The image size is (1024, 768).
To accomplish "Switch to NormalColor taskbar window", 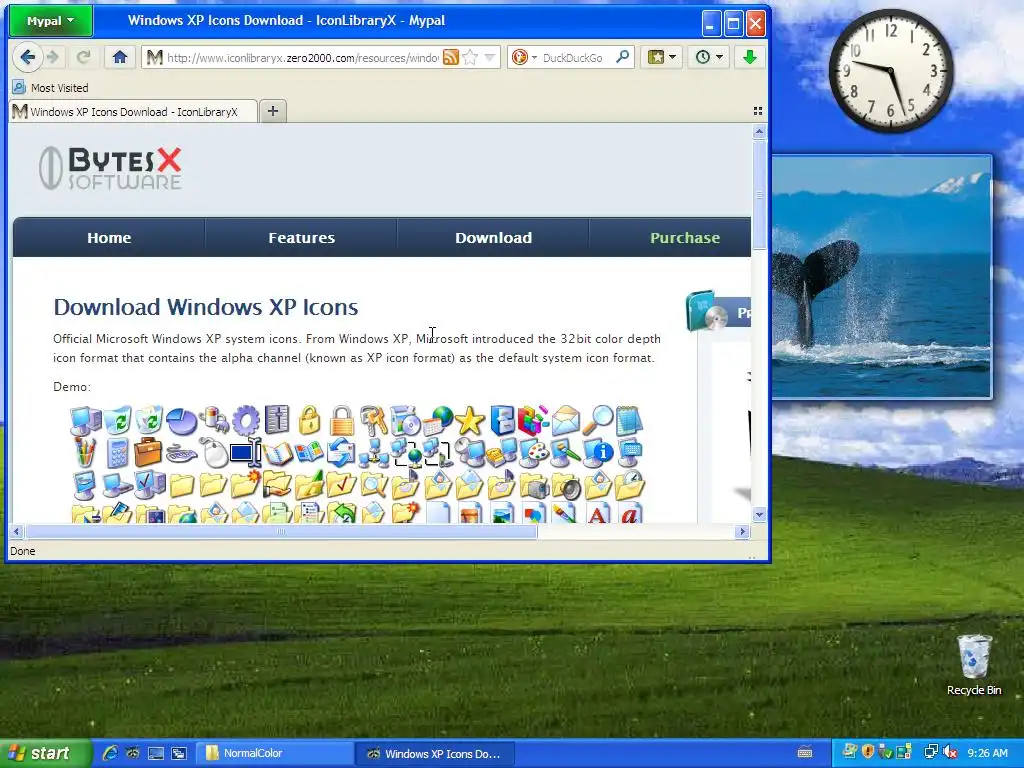I will coord(274,753).
